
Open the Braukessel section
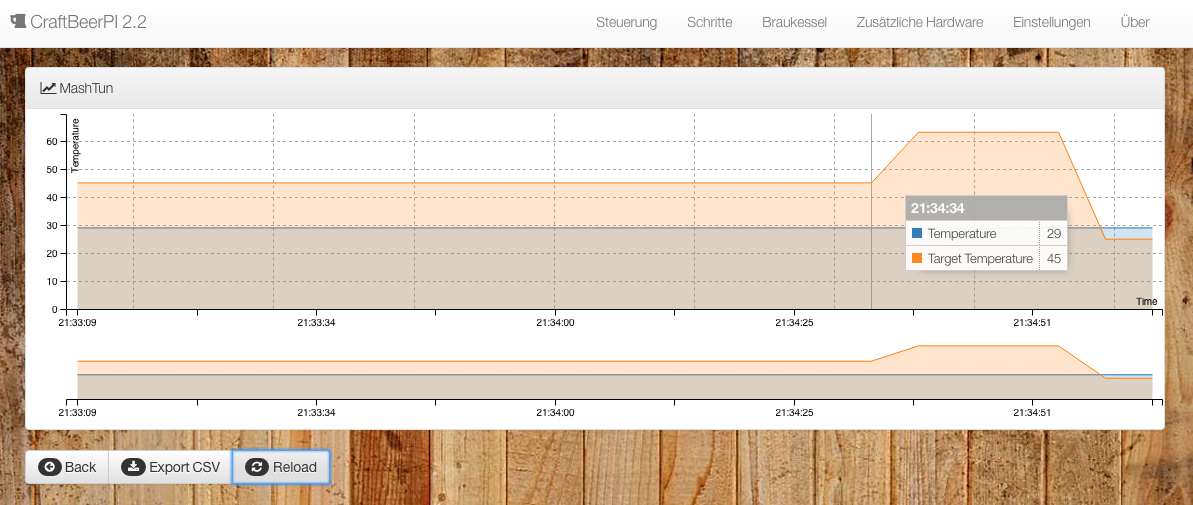(x=794, y=22)
